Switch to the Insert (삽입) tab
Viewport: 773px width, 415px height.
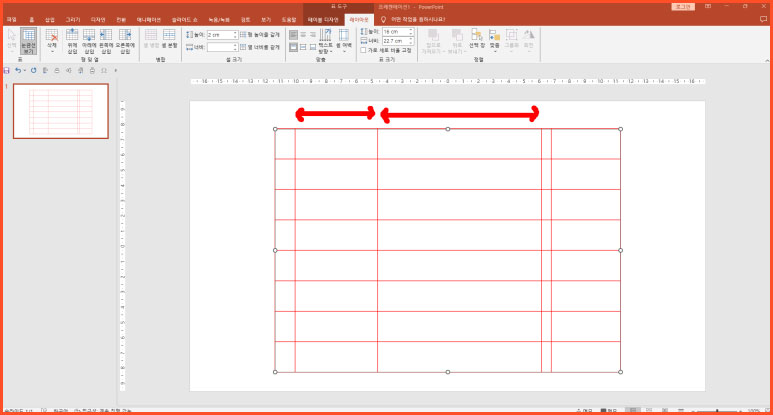[50, 20]
